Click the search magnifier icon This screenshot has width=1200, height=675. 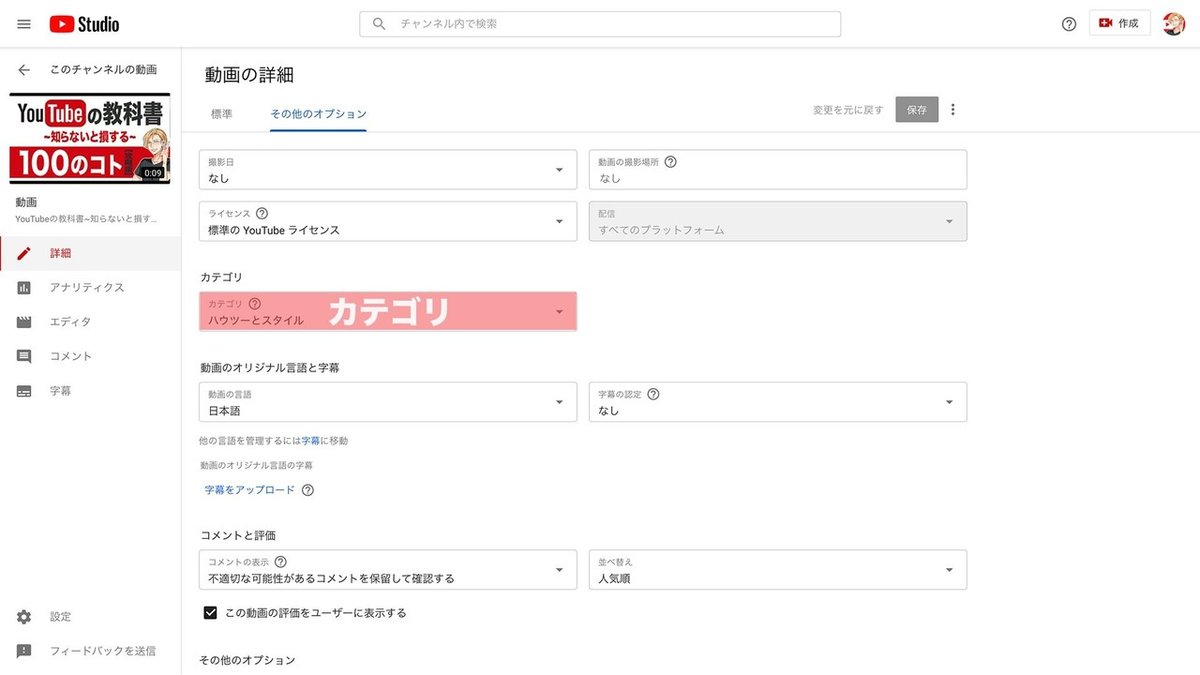point(379,24)
